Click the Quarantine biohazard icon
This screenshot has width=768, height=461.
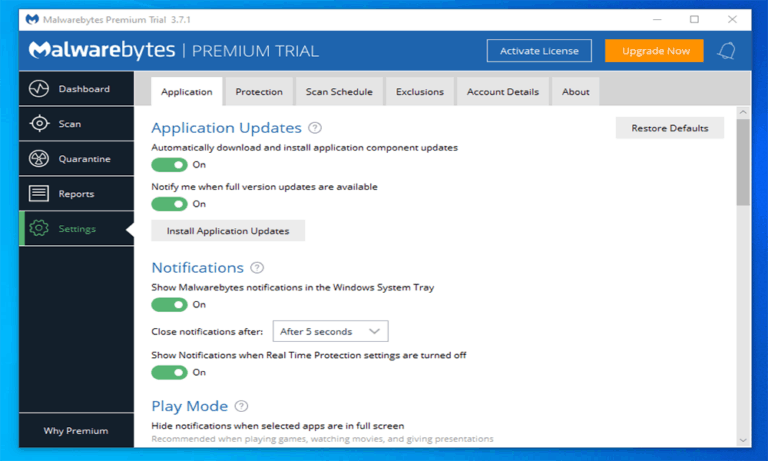coord(39,159)
